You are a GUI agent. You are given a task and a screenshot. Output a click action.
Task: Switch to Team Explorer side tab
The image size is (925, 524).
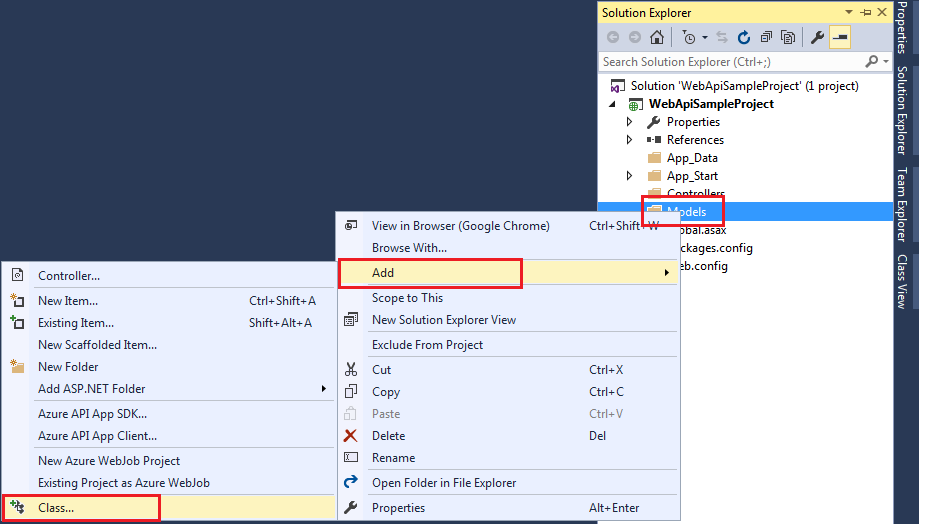point(901,204)
